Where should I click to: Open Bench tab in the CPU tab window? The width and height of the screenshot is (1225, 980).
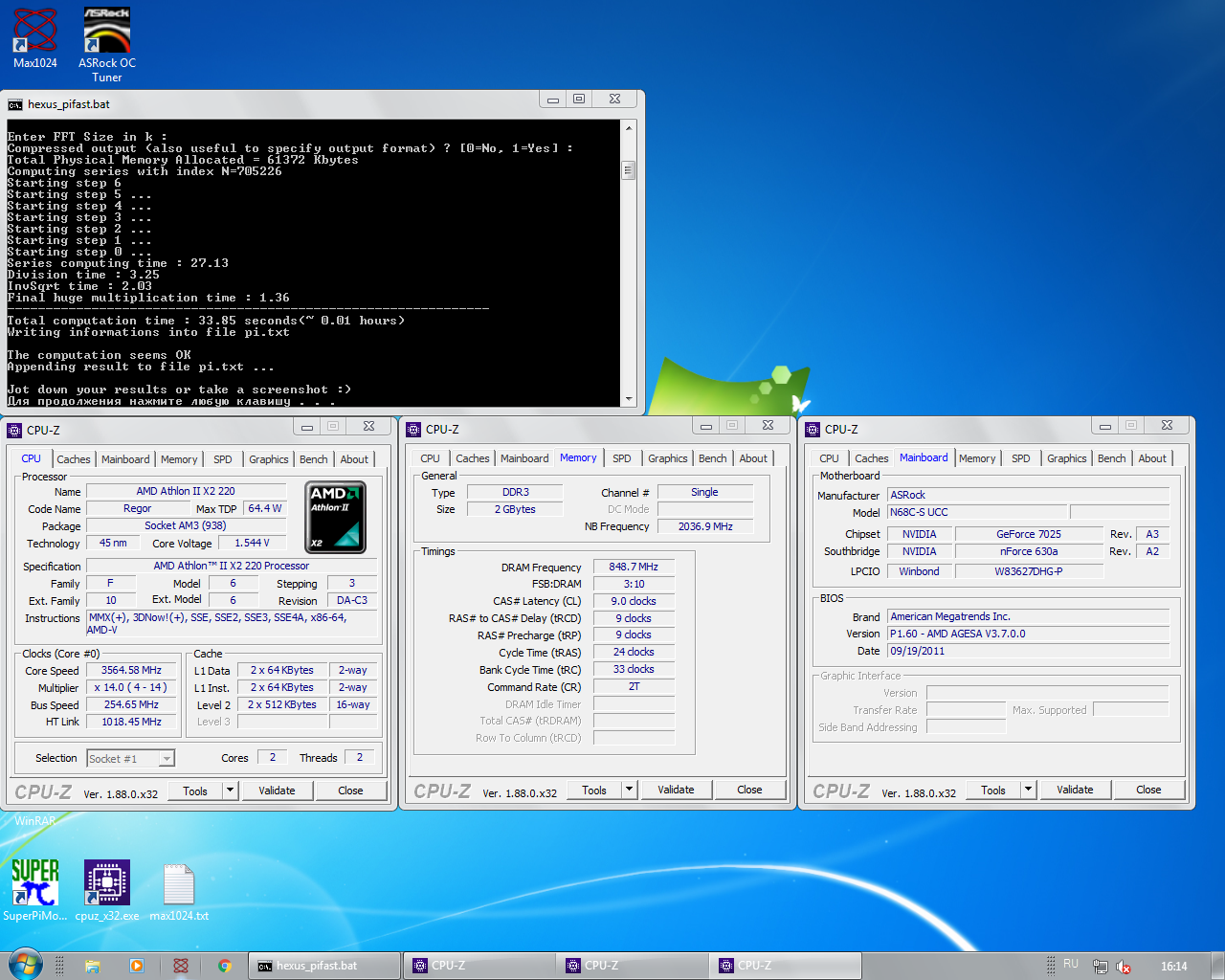[x=313, y=459]
